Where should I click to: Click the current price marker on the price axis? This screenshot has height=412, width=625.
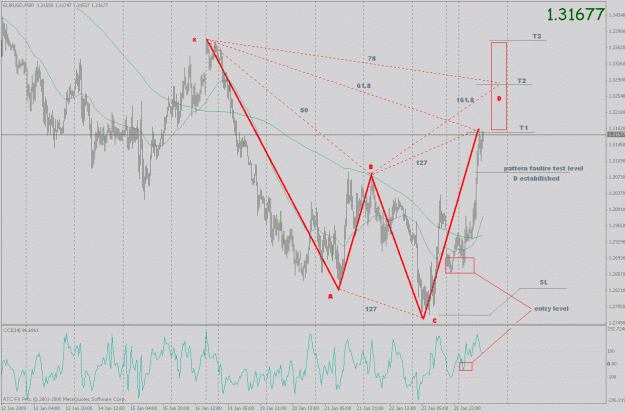(615, 135)
